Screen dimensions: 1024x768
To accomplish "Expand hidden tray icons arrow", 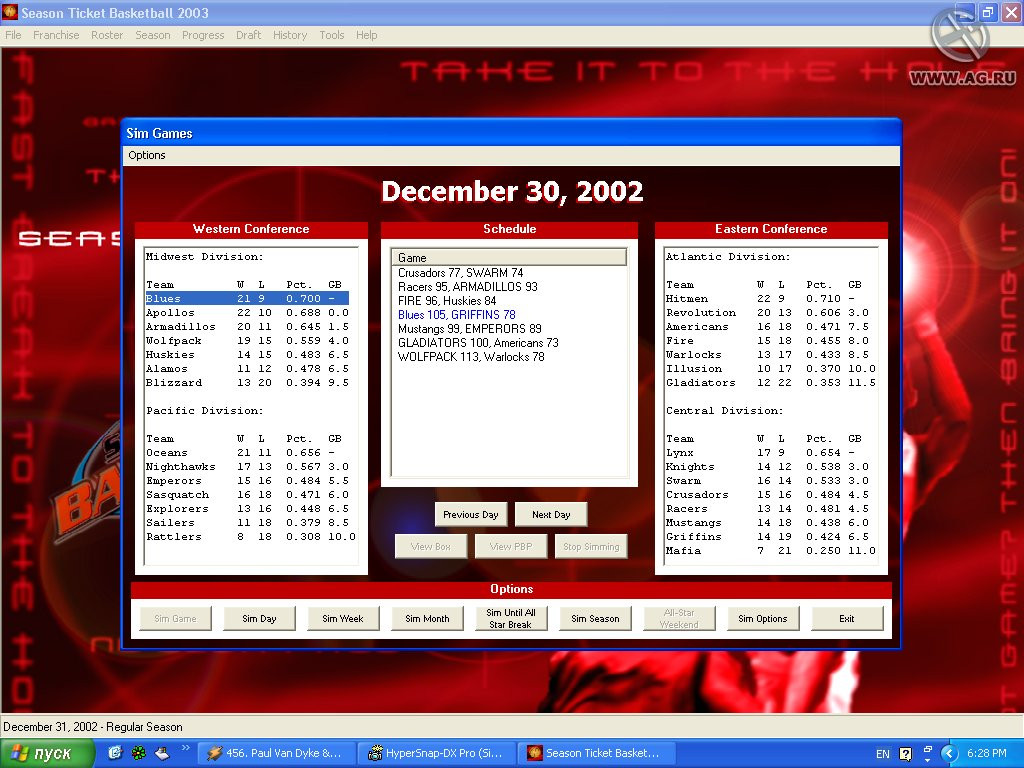I will pyautogui.click(x=949, y=754).
